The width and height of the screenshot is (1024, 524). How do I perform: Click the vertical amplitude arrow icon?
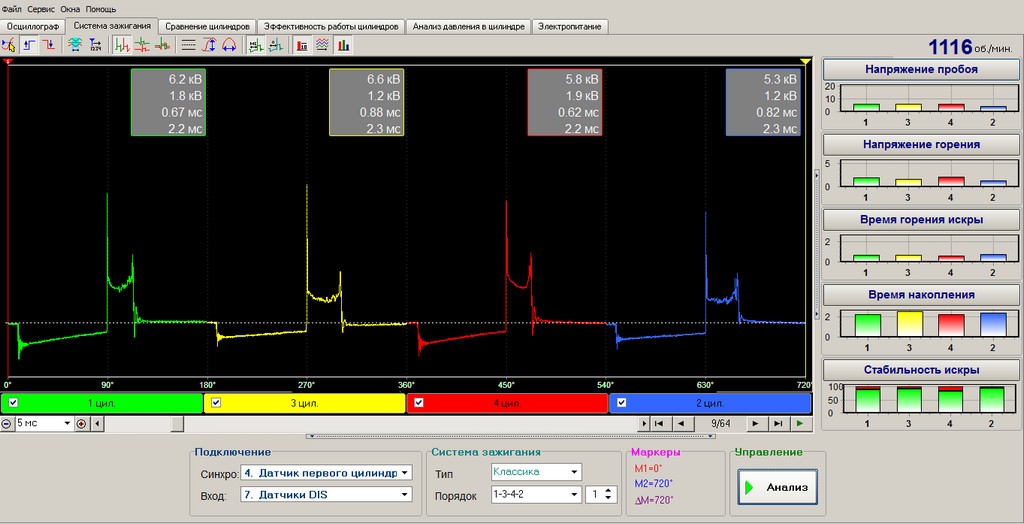[x=209, y=45]
